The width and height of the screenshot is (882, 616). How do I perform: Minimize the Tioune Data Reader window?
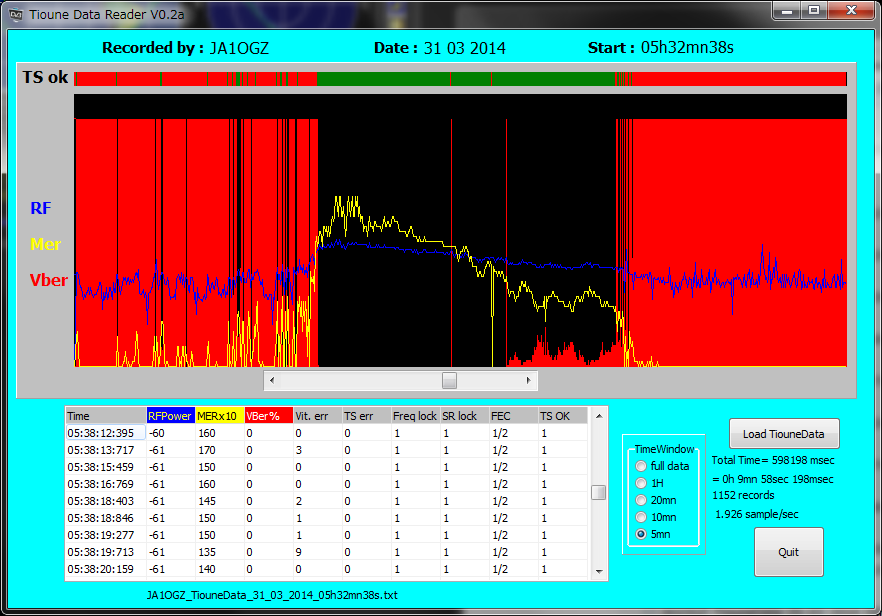click(787, 11)
